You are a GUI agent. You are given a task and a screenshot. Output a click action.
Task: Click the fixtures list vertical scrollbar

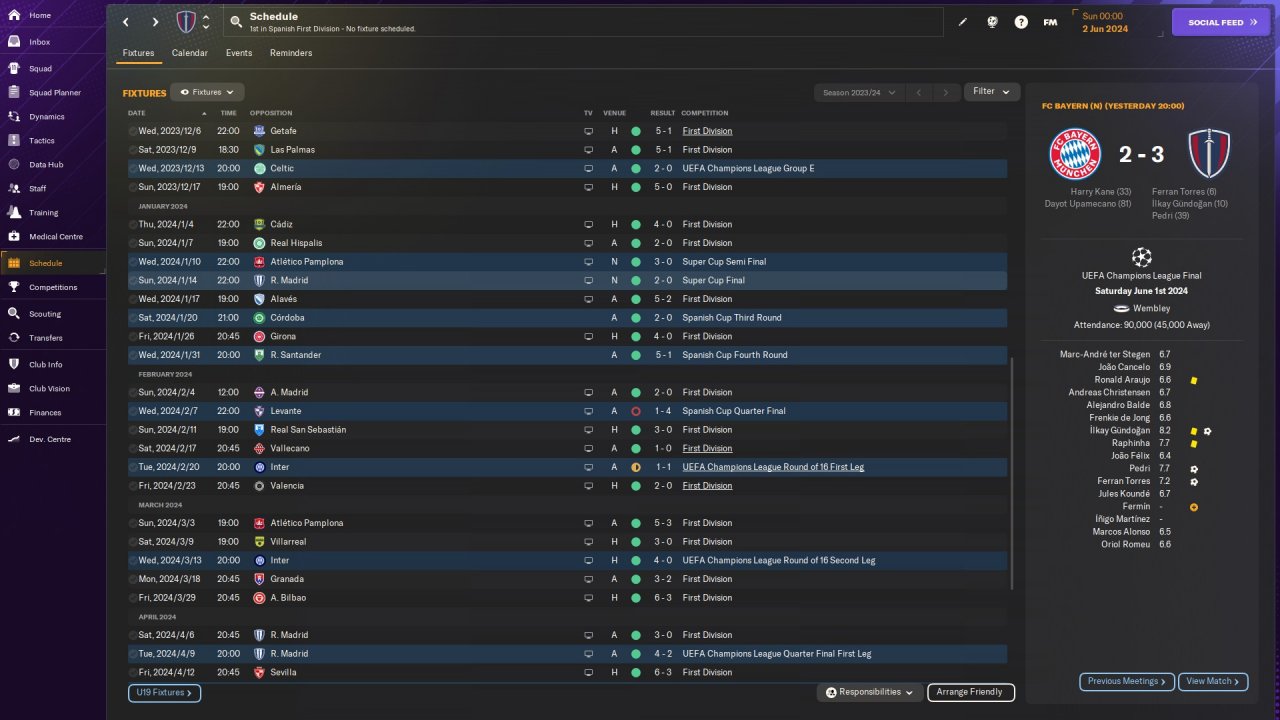pos(1012,474)
